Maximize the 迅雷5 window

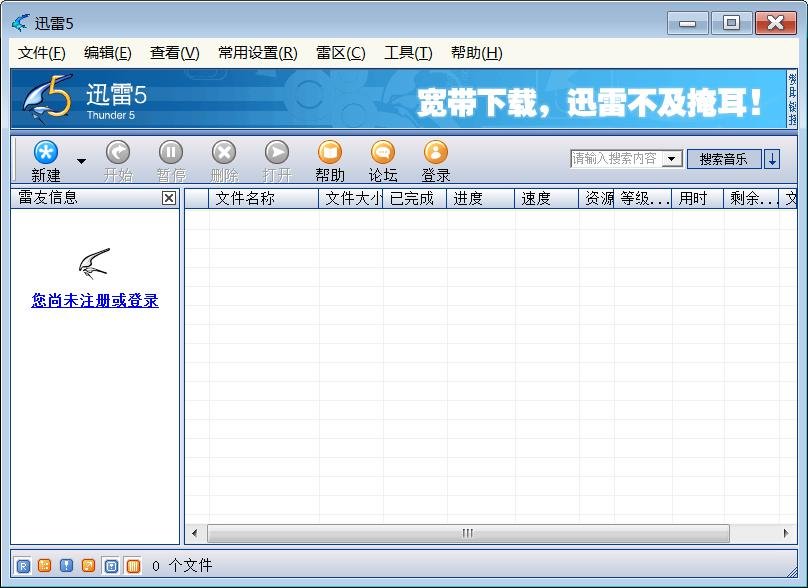731,23
